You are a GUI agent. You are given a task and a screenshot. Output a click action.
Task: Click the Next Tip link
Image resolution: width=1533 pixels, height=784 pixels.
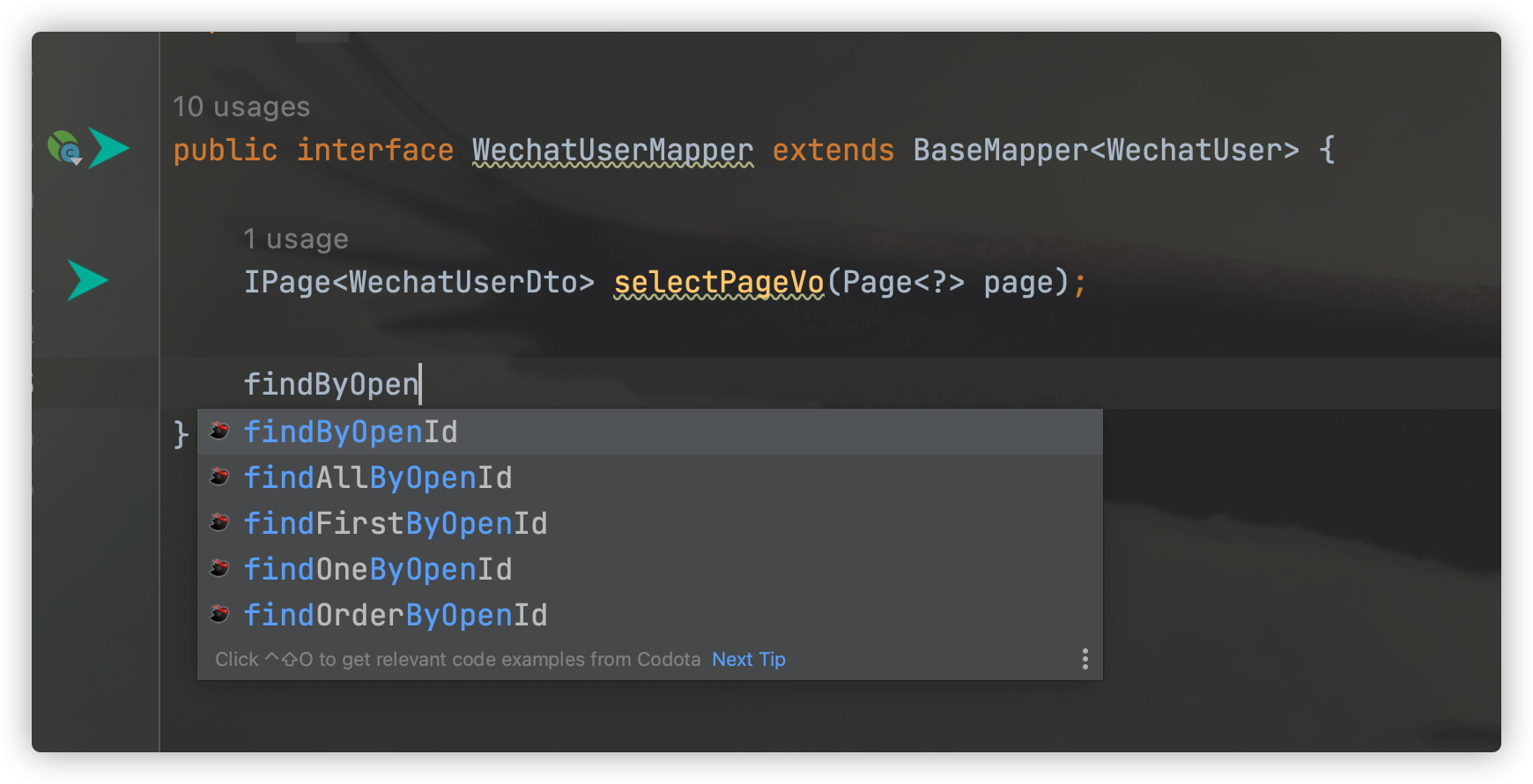point(748,659)
